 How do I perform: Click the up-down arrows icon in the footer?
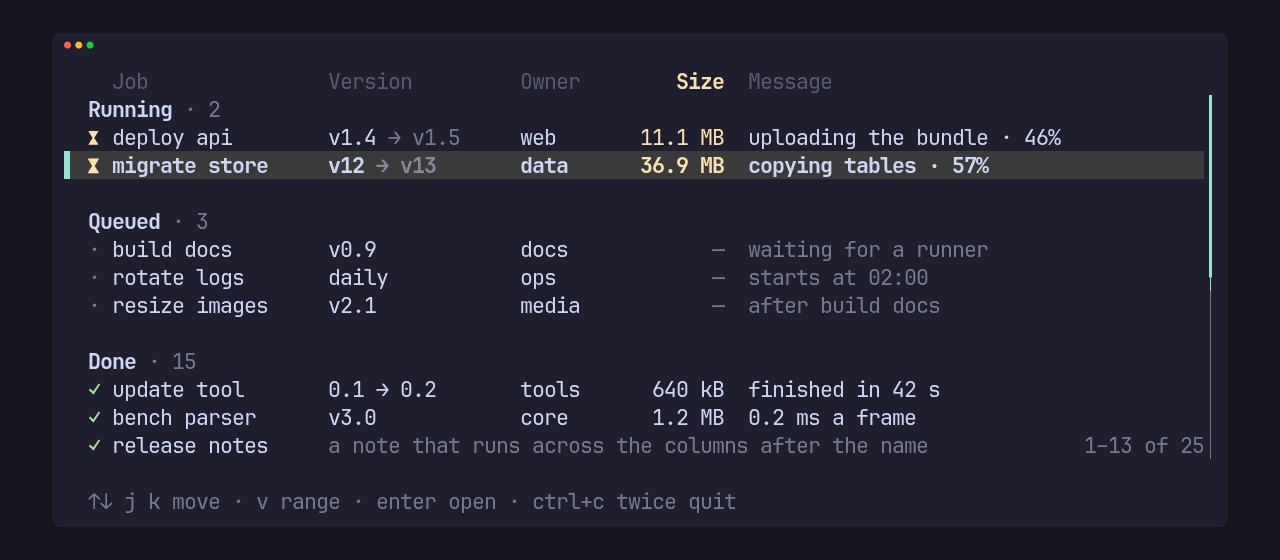click(x=100, y=502)
